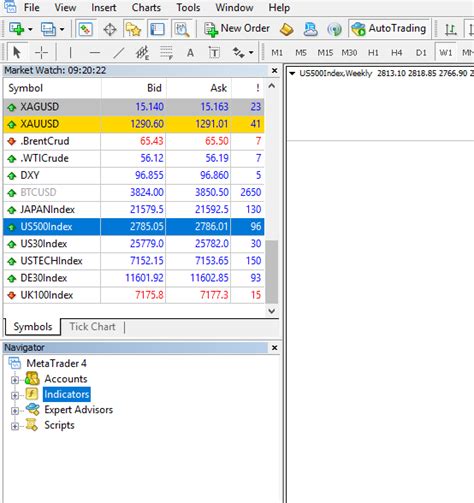Image resolution: width=474 pixels, height=503 pixels.
Task: Select the XAGUSD symbol row
Action: coord(134,107)
